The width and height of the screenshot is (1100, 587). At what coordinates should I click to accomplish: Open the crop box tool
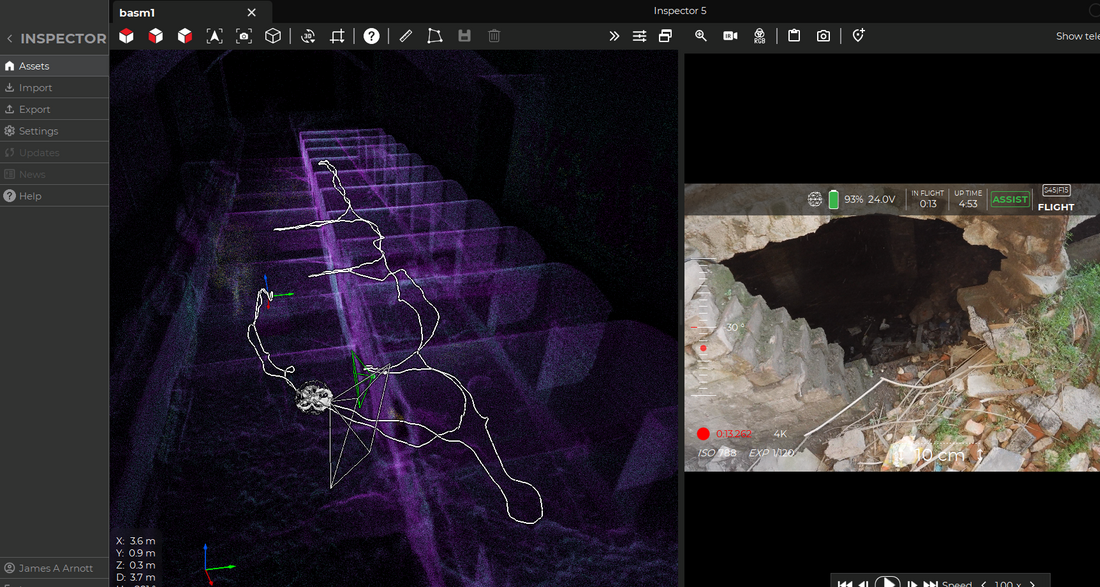pyautogui.click(x=337, y=36)
